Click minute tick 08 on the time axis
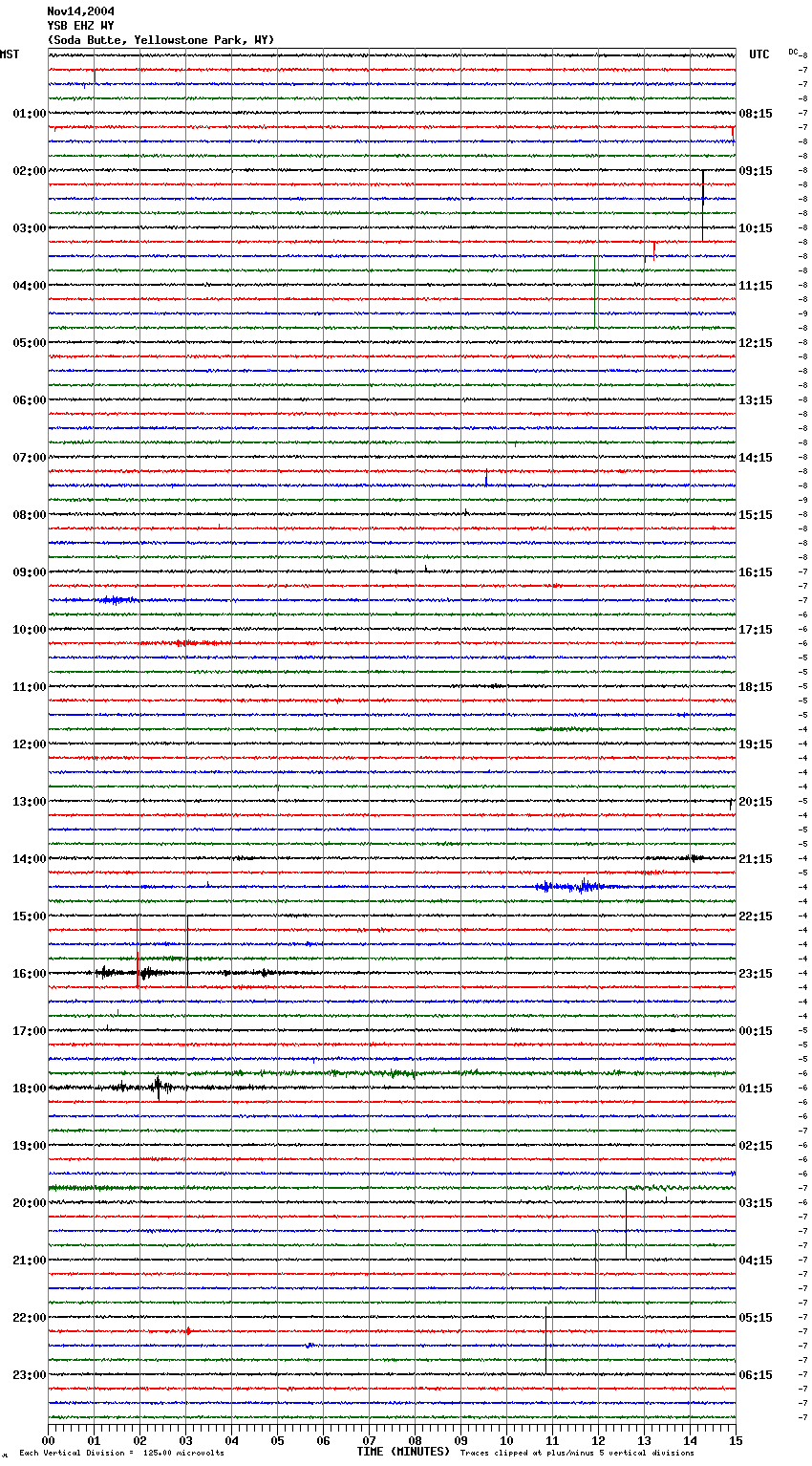The height and width of the screenshot is (1466, 812). 415,1439
